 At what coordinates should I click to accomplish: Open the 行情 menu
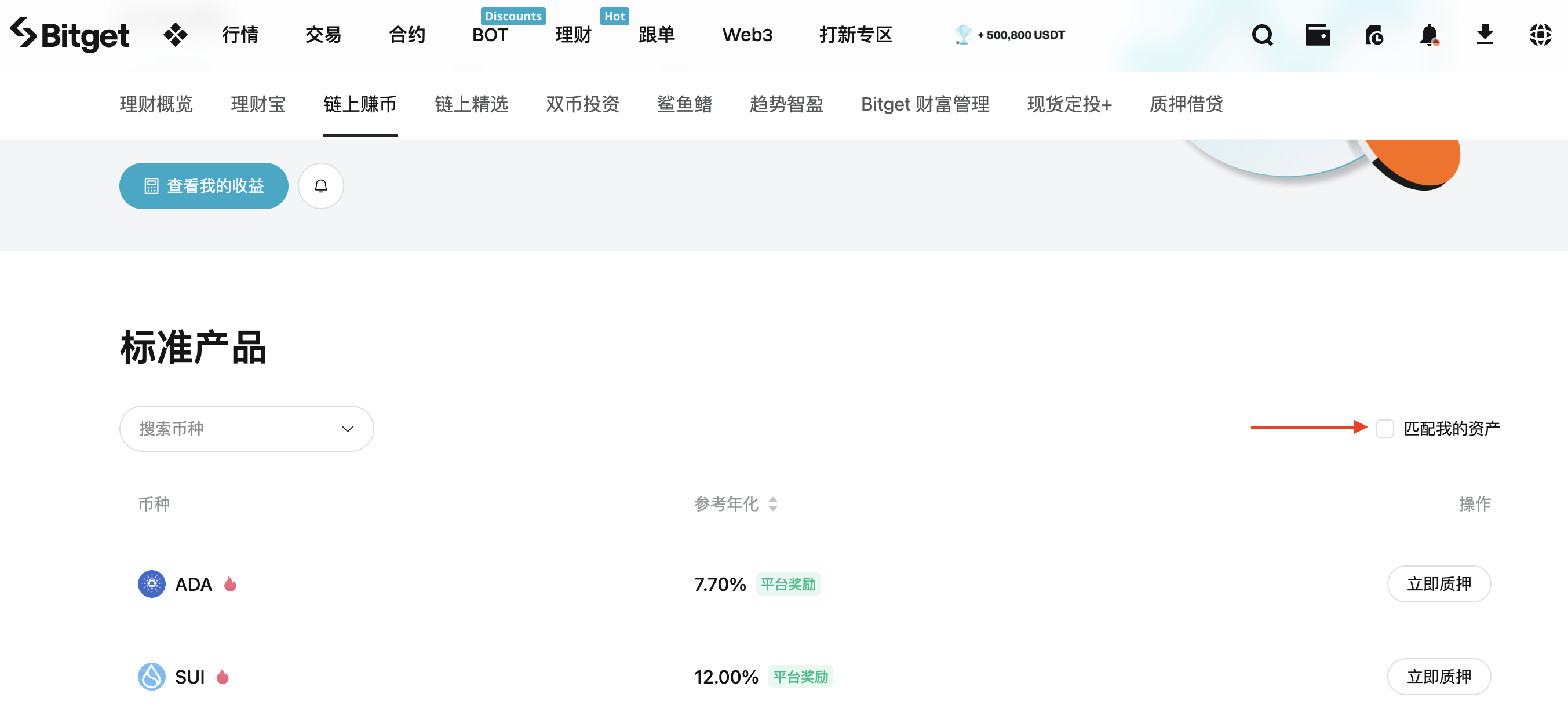tap(240, 35)
